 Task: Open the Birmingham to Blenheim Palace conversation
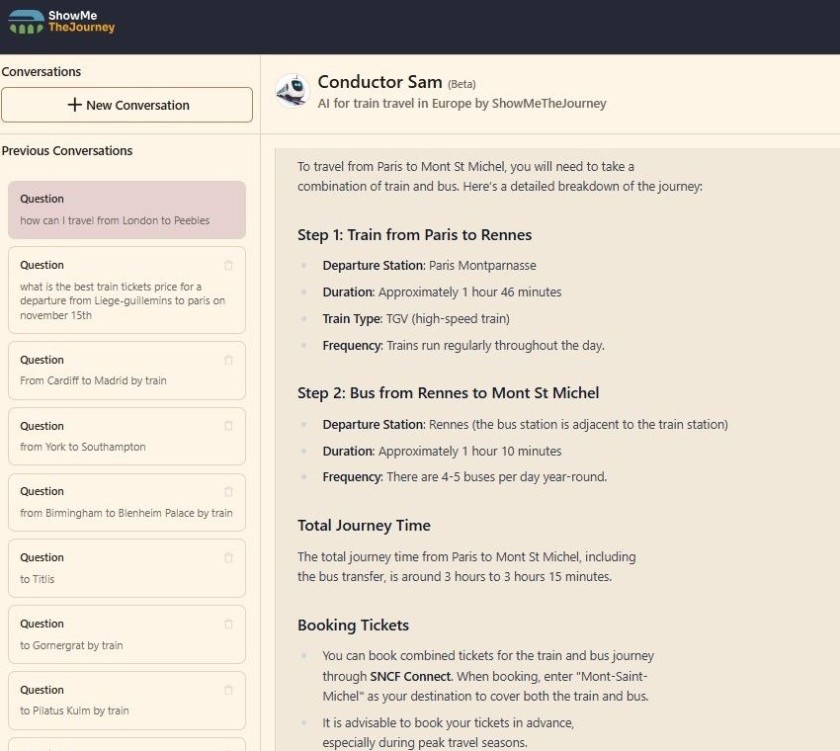pyautogui.click(x=127, y=502)
